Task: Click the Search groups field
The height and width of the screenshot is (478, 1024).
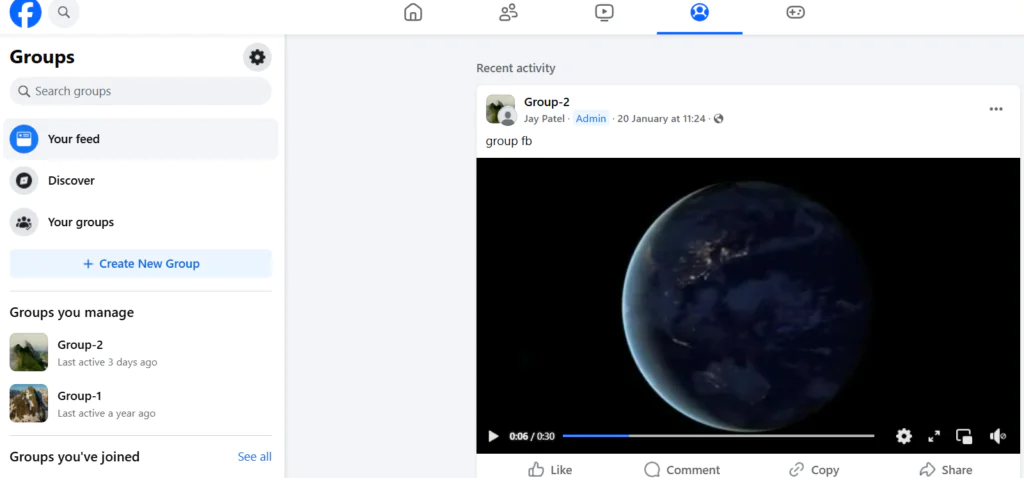Action: (x=140, y=91)
